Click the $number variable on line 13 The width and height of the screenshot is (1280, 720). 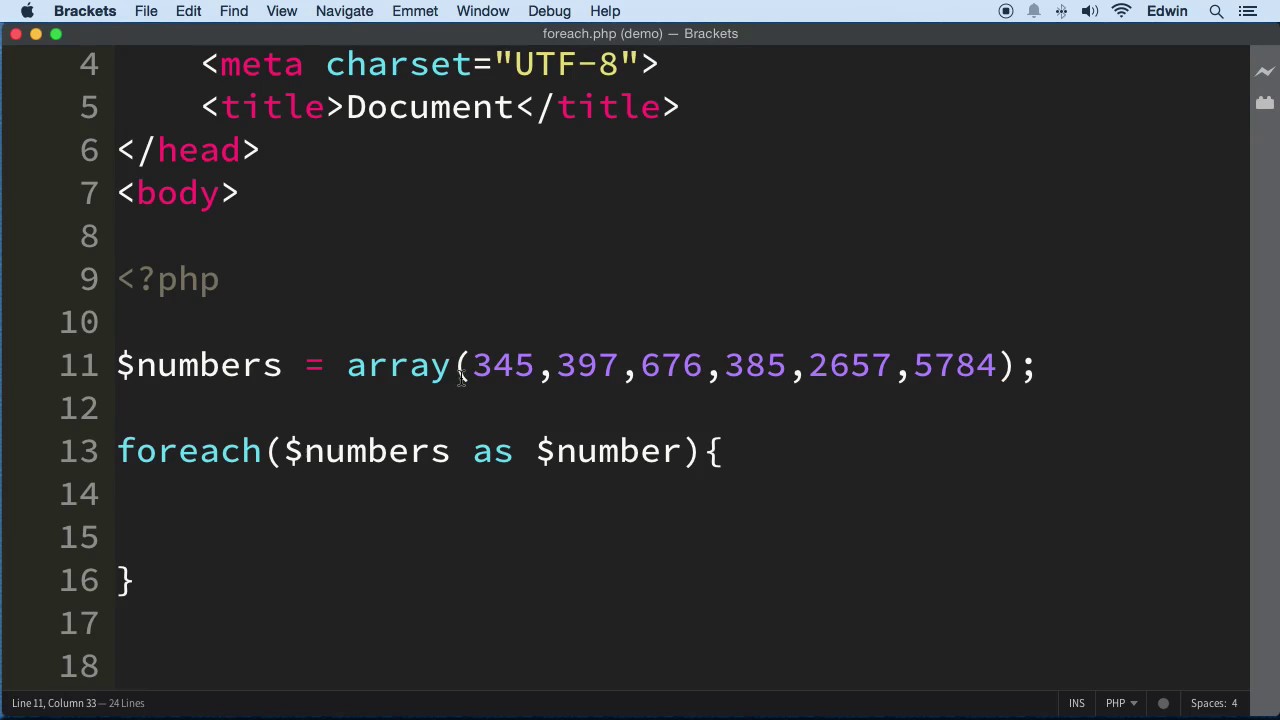click(609, 451)
